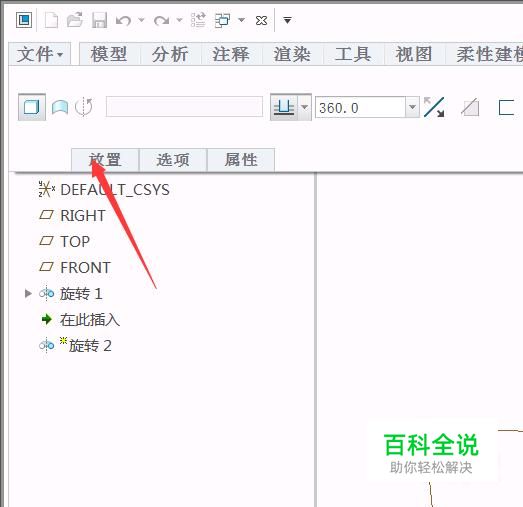The height and width of the screenshot is (507, 523).
Task: Switch to the 注释 ribbon tab
Action: (x=231, y=54)
